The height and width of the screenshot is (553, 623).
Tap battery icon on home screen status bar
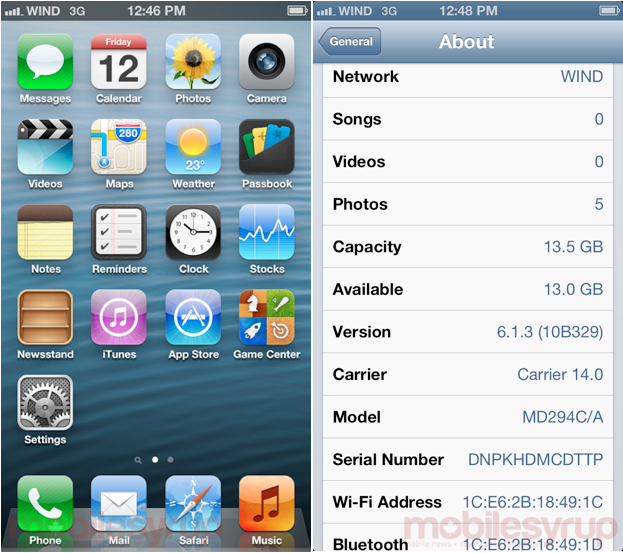coord(298,10)
